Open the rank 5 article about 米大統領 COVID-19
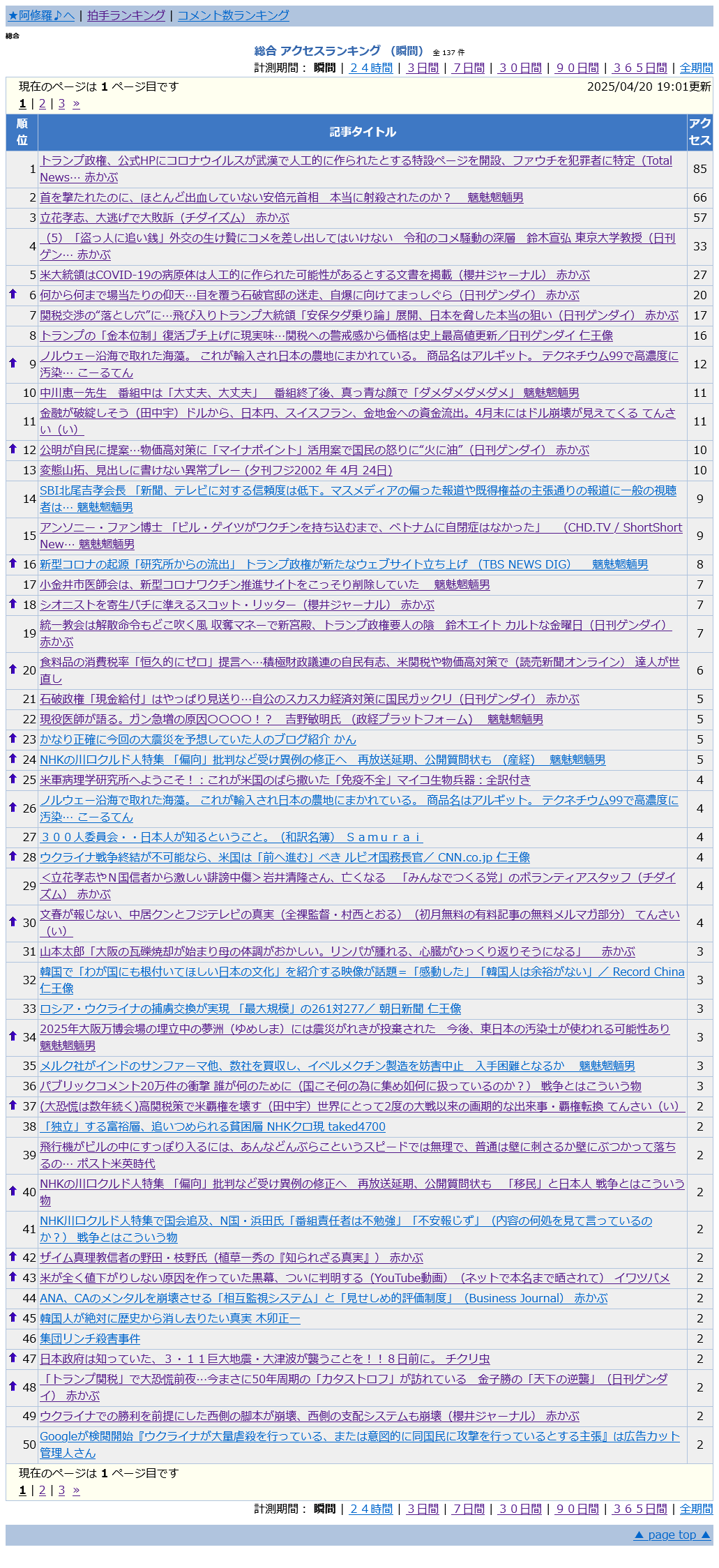 pos(315,275)
